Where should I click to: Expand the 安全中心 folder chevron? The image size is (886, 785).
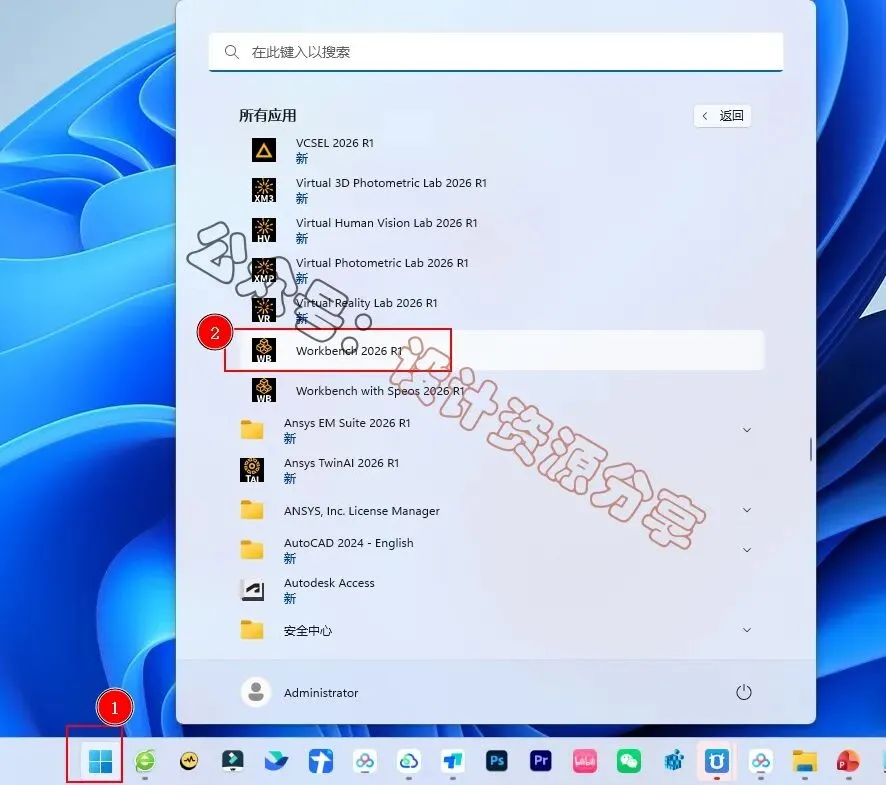pos(747,630)
